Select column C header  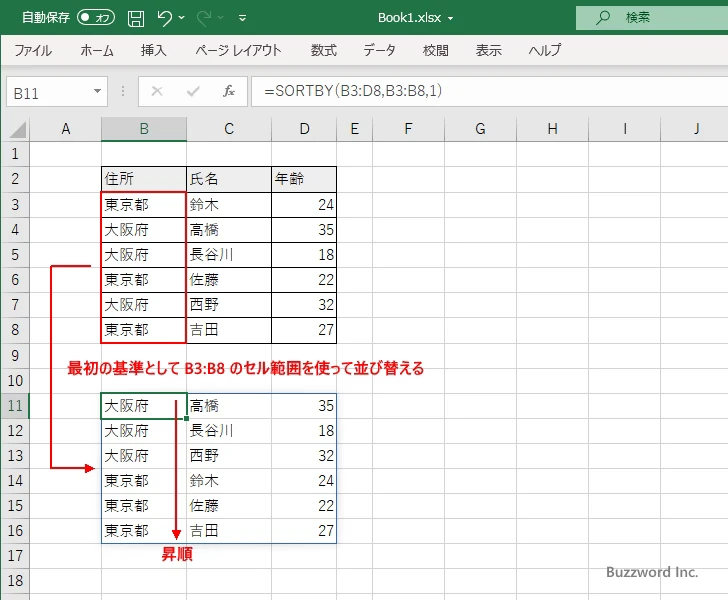(x=229, y=129)
